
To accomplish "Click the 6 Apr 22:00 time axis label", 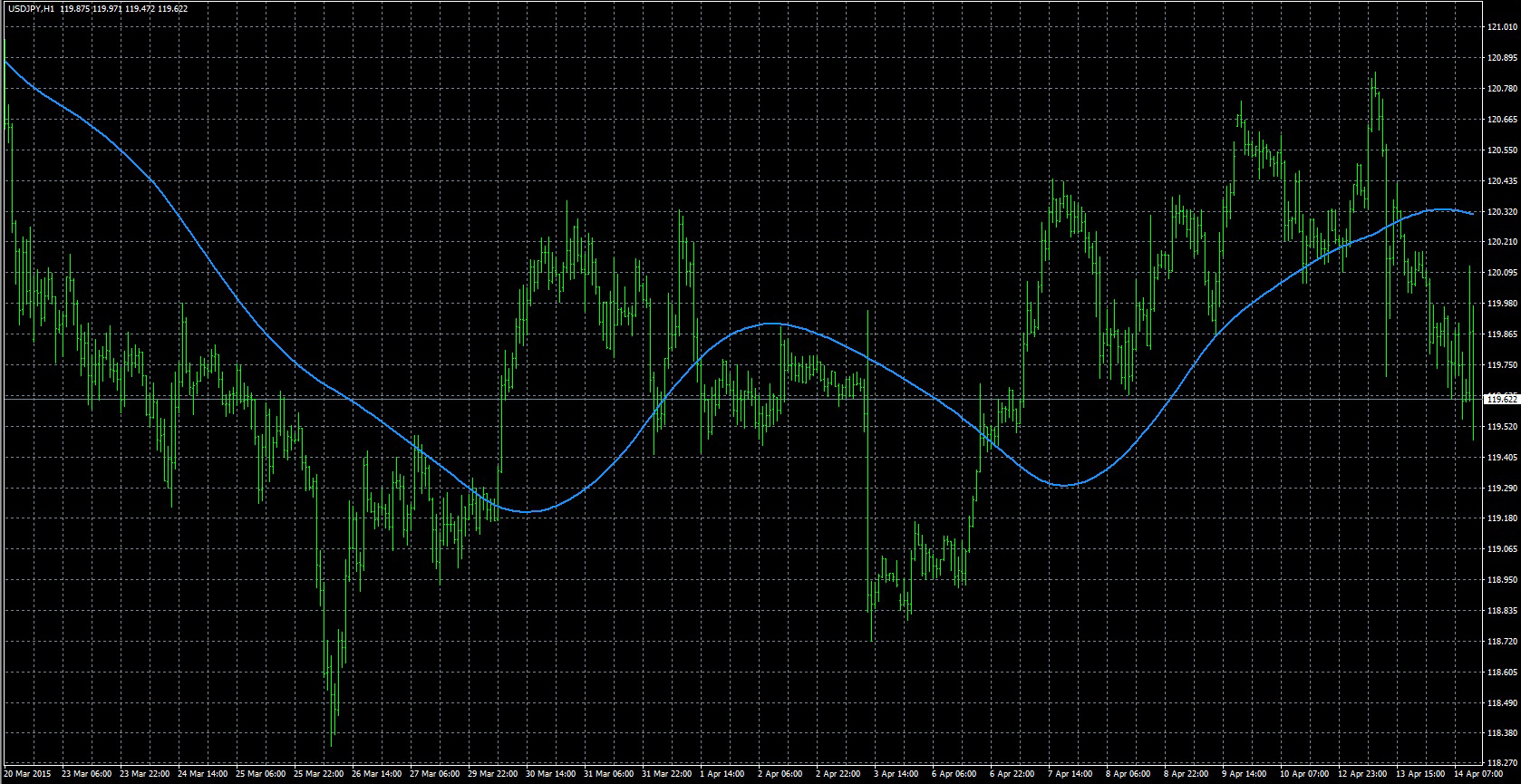I will coord(1013,776).
